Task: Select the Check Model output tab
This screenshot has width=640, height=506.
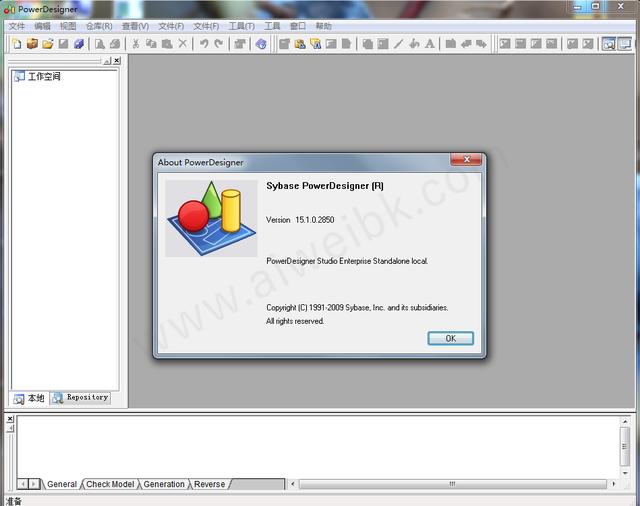Action: [x=110, y=484]
